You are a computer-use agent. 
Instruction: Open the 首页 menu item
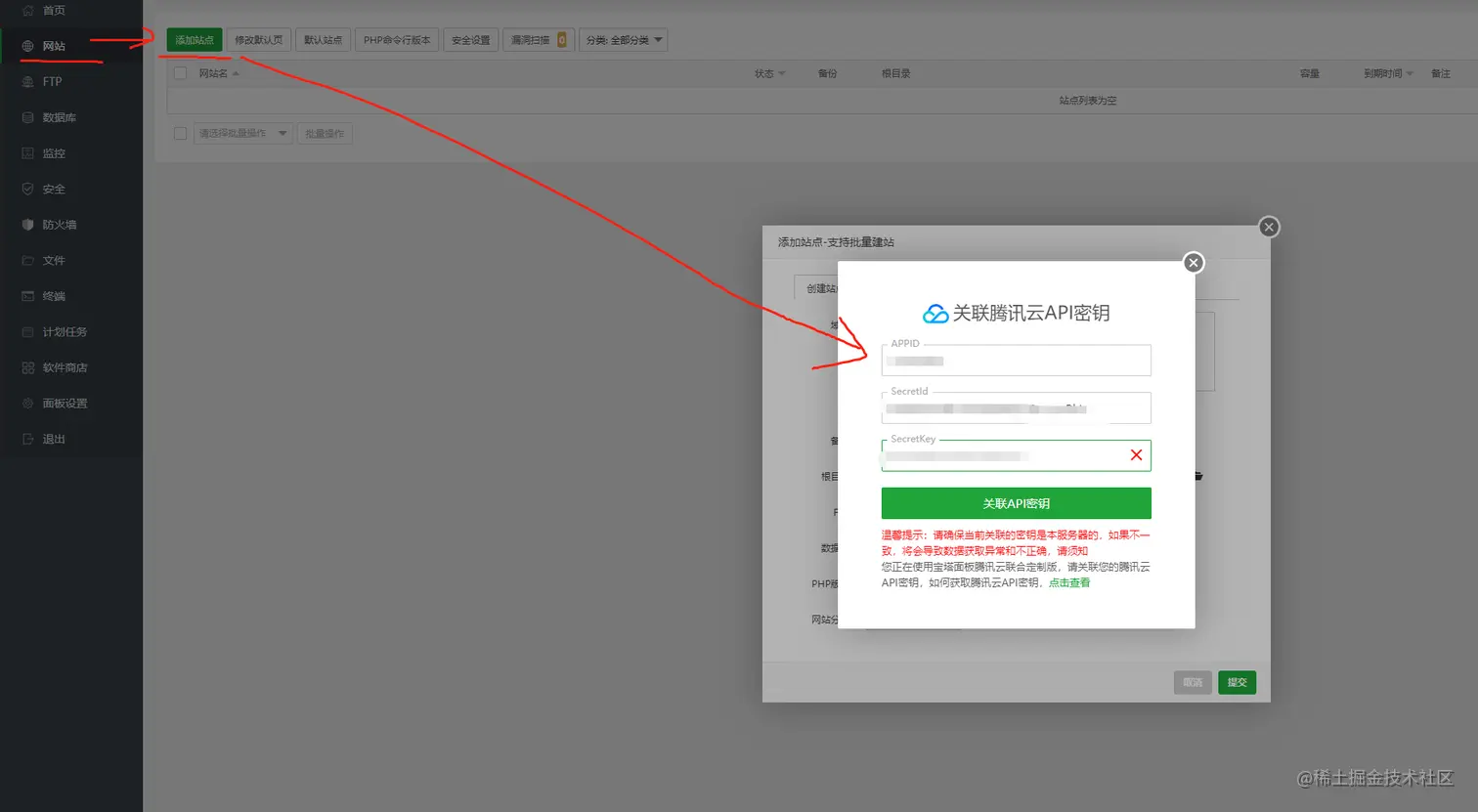(x=54, y=11)
